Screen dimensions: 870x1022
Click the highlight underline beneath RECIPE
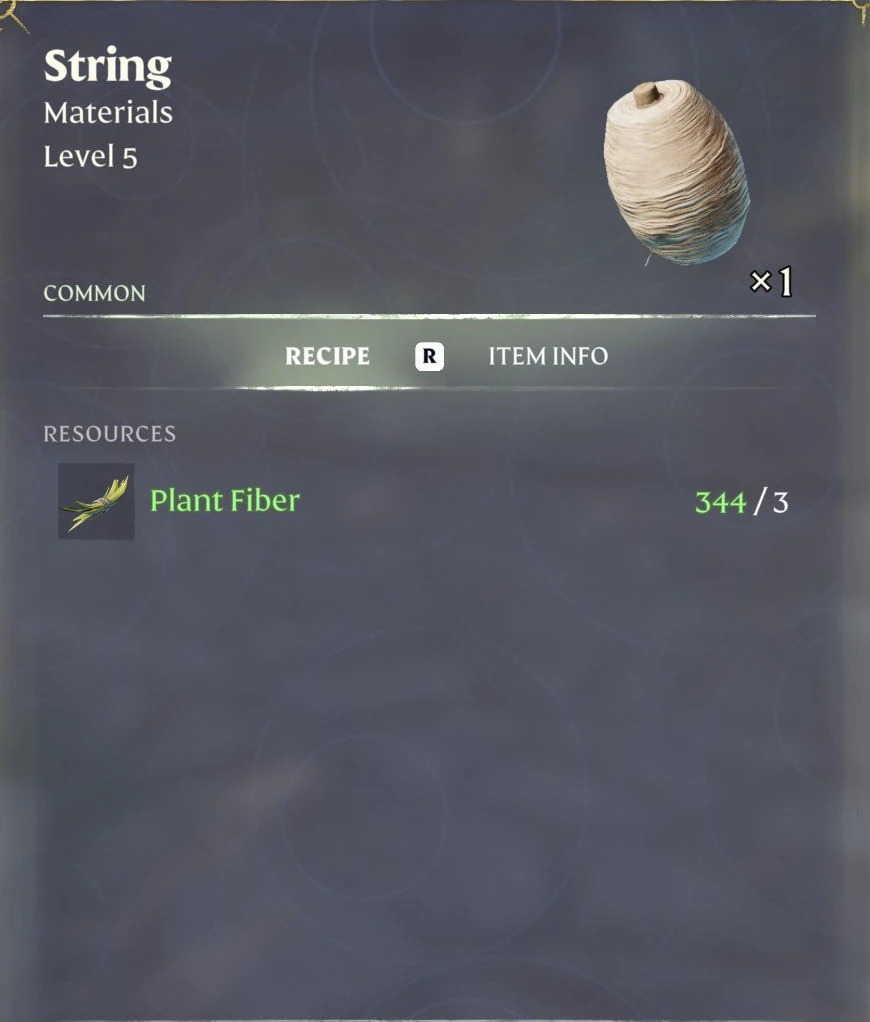[x=328, y=388]
